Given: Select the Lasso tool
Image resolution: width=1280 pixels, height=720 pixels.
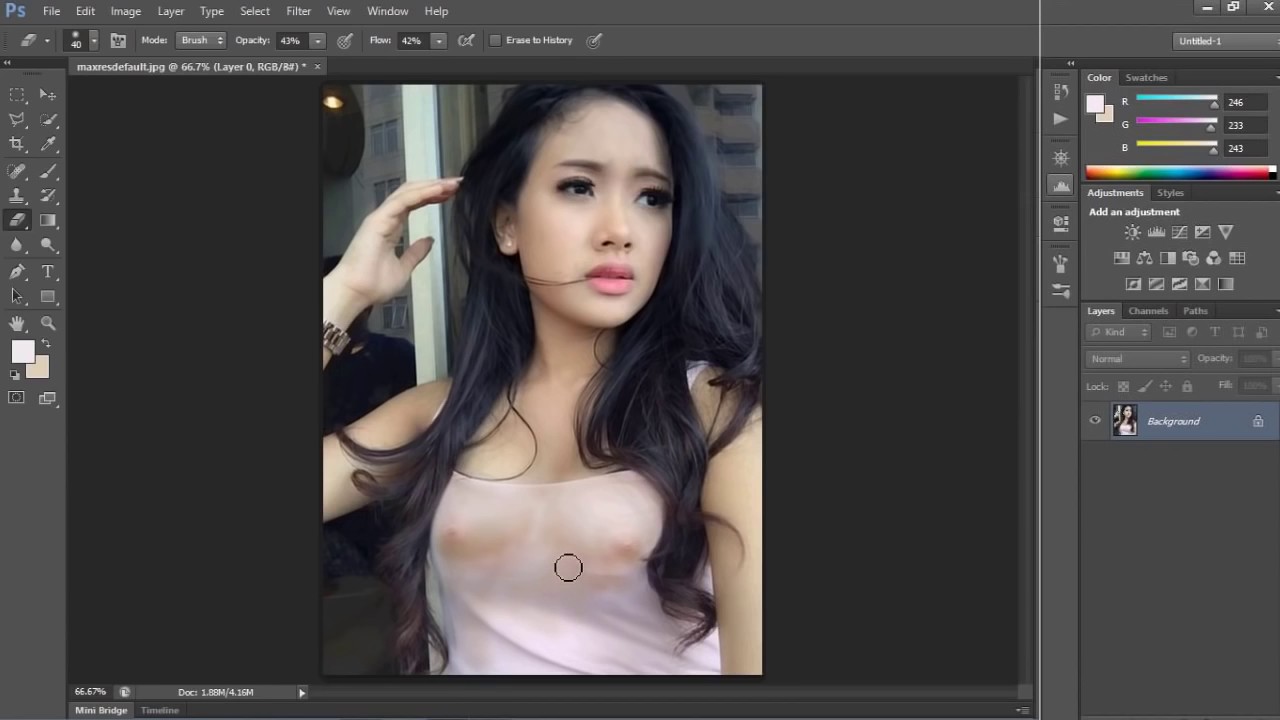Looking at the screenshot, I should click(x=17, y=119).
